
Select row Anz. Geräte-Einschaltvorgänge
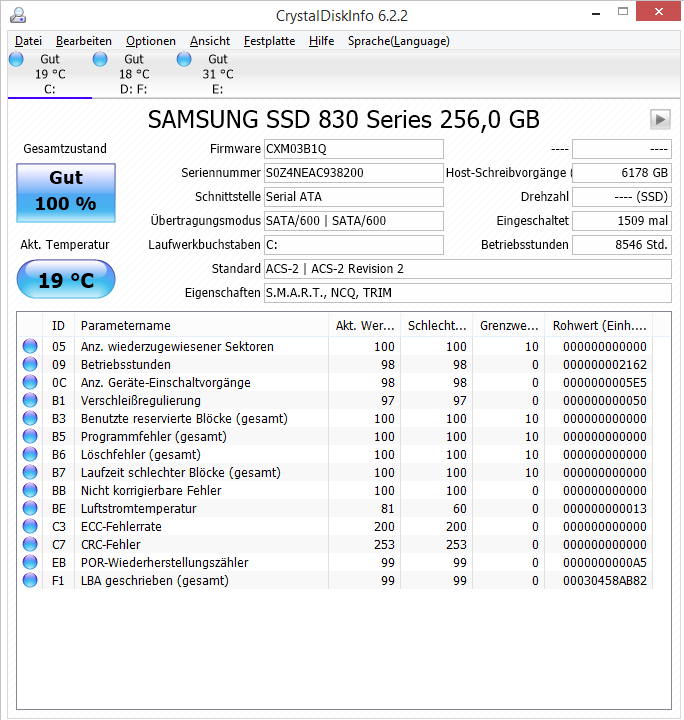pyautogui.click(x=335, y=382)
